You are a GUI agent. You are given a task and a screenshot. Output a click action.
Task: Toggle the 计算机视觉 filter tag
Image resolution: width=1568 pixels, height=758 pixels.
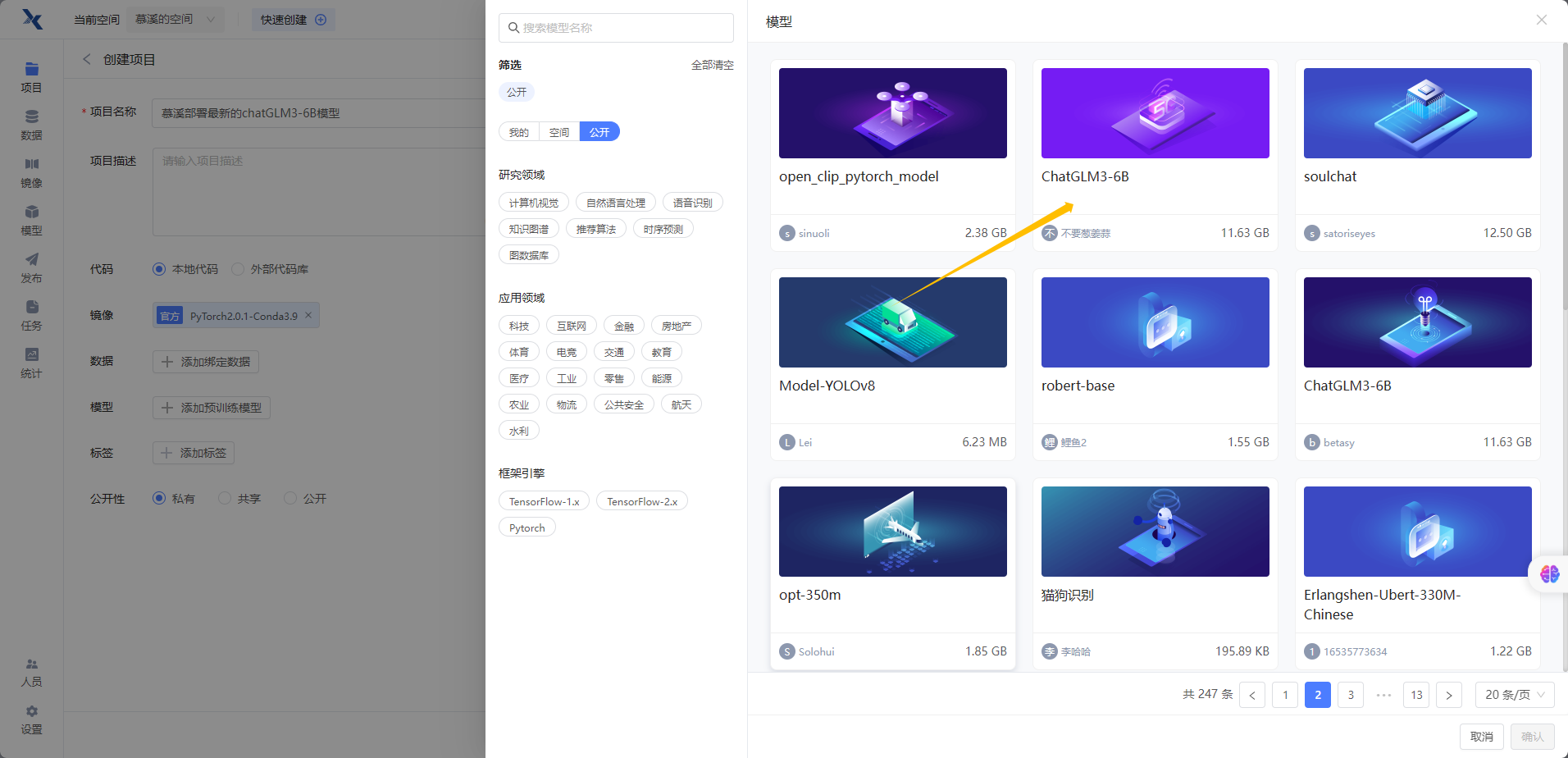534,203
